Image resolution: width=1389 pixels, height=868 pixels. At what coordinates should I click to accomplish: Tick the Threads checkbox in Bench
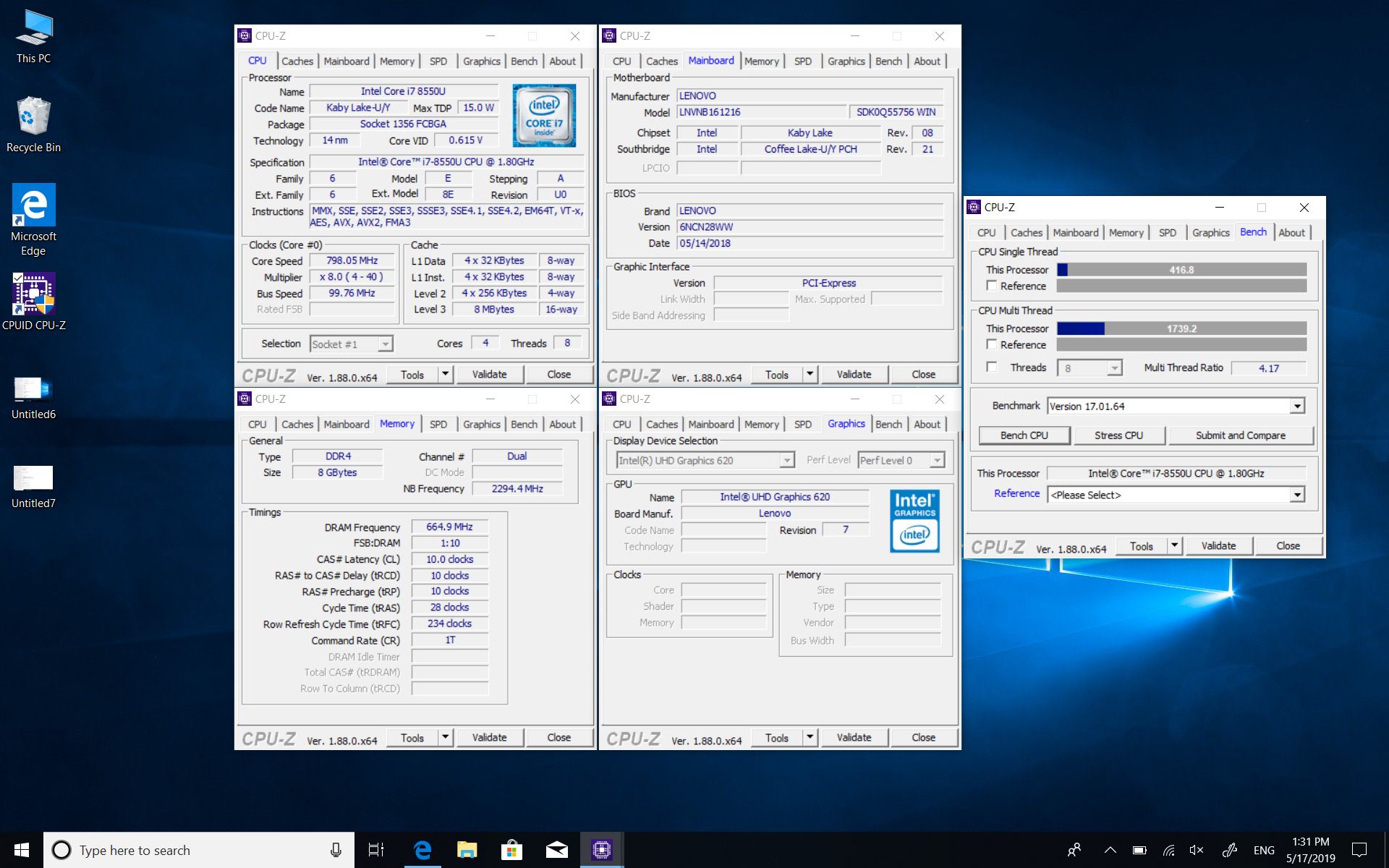[x=992, y=367]
